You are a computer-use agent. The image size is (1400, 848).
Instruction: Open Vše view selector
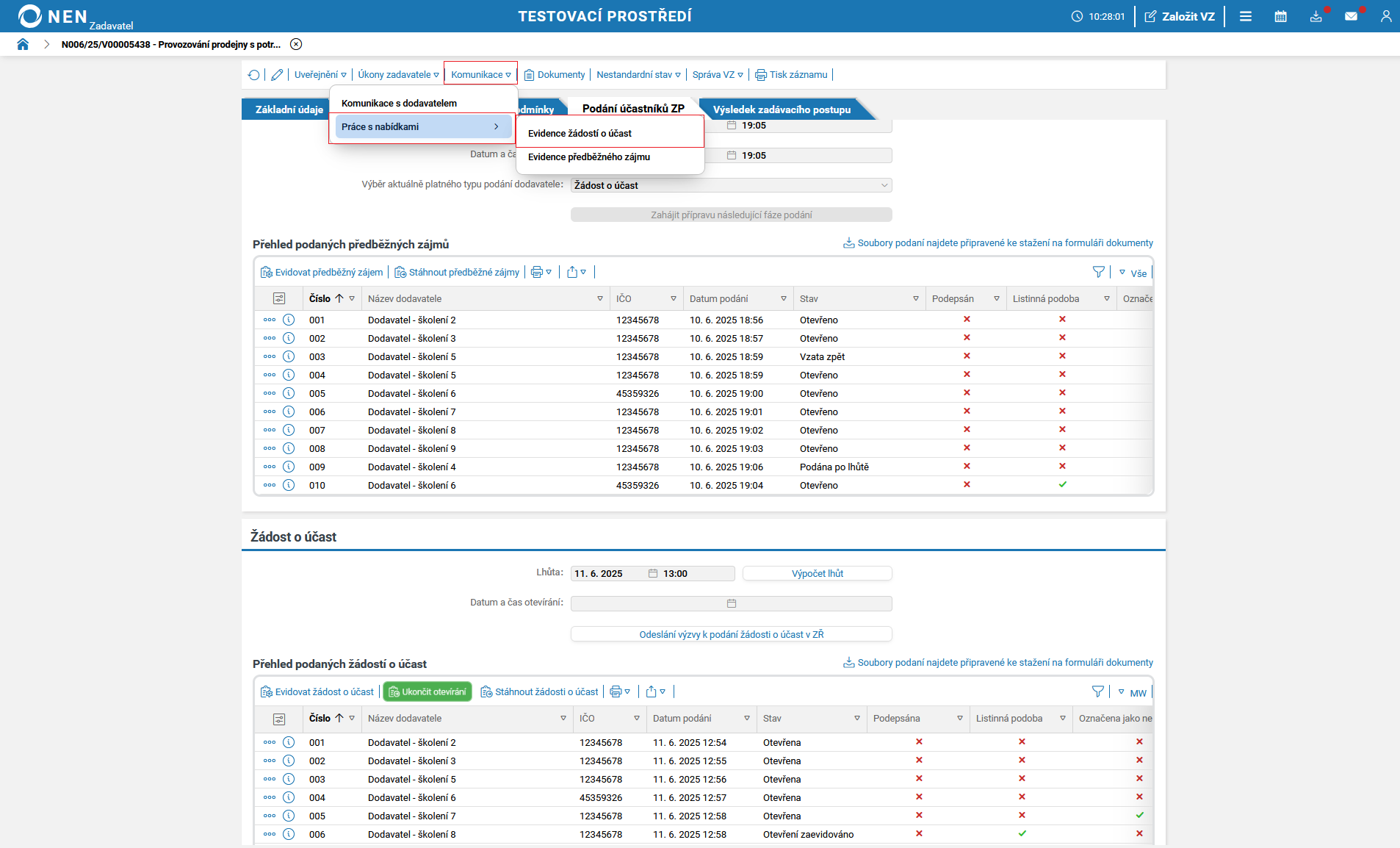tap(1133, 273)
